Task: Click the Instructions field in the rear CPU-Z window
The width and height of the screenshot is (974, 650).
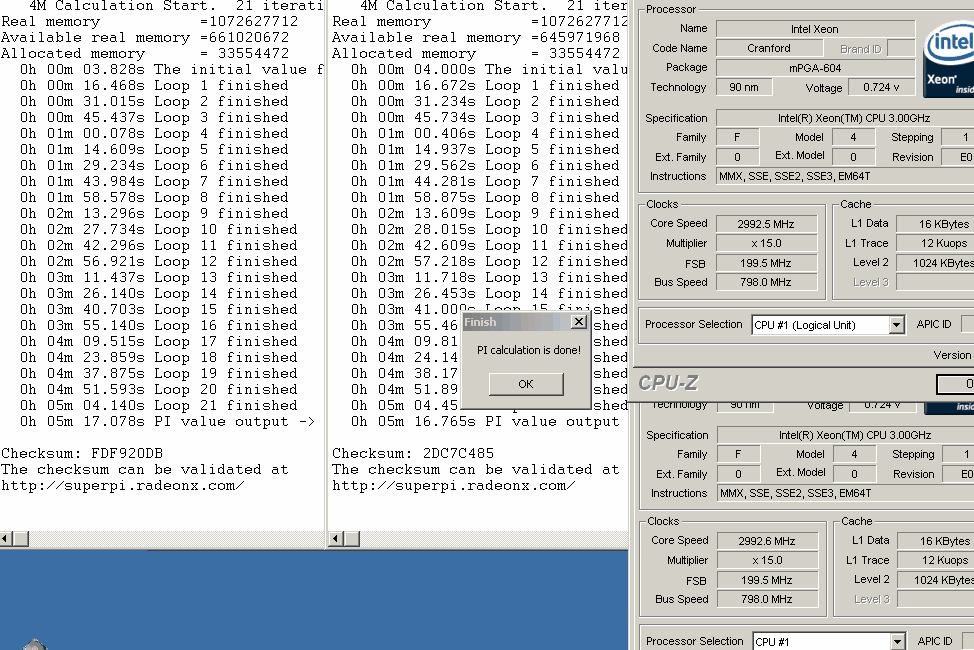Action: point(846,493)
